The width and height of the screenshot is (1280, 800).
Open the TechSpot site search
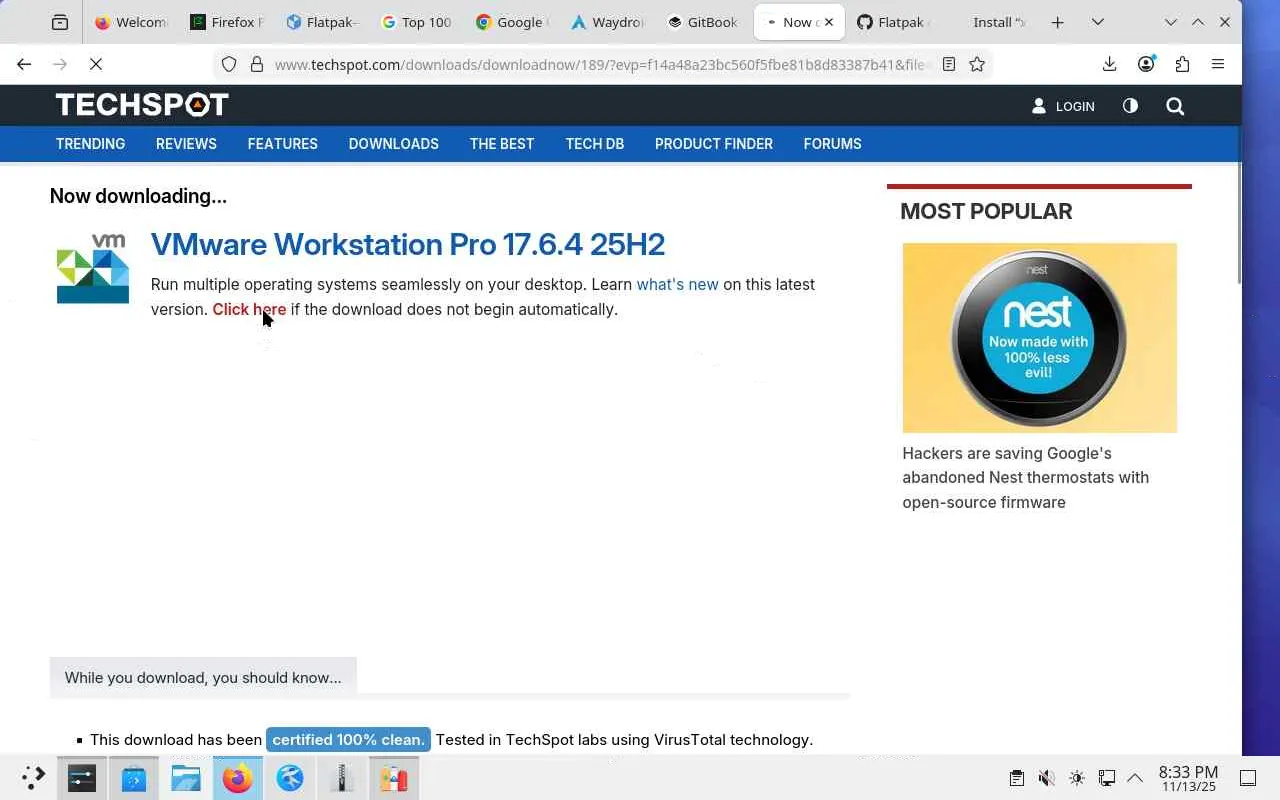pos(1175,106)
